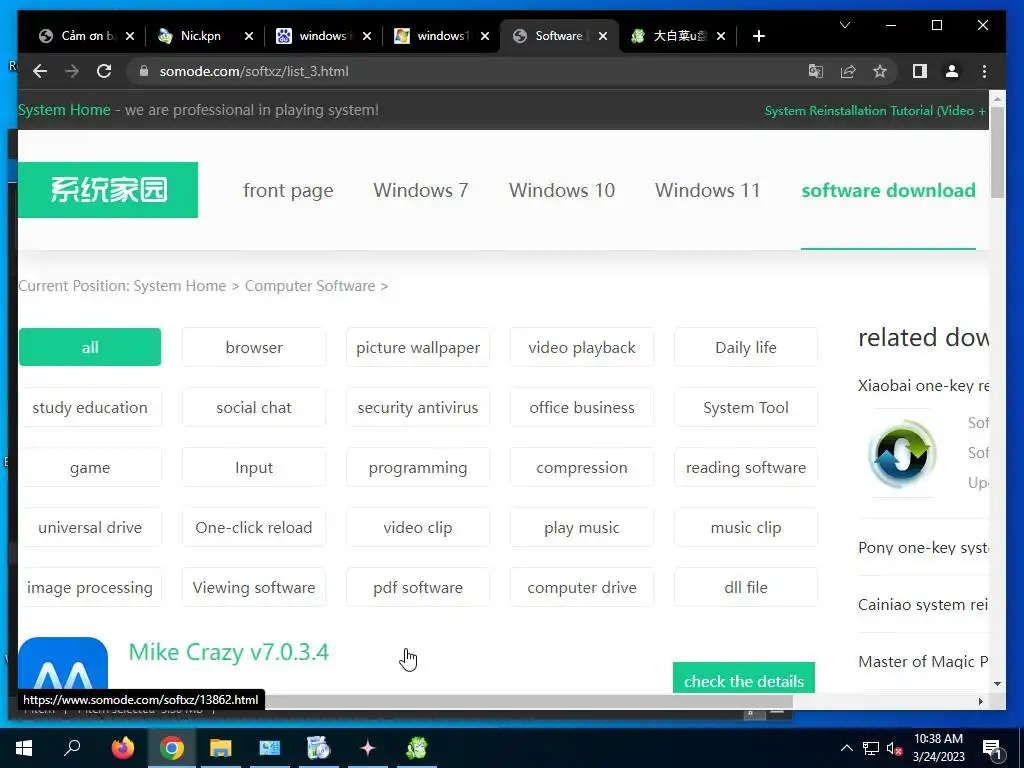Select the game category
The image size is (1024, 768).
point(90,467)
